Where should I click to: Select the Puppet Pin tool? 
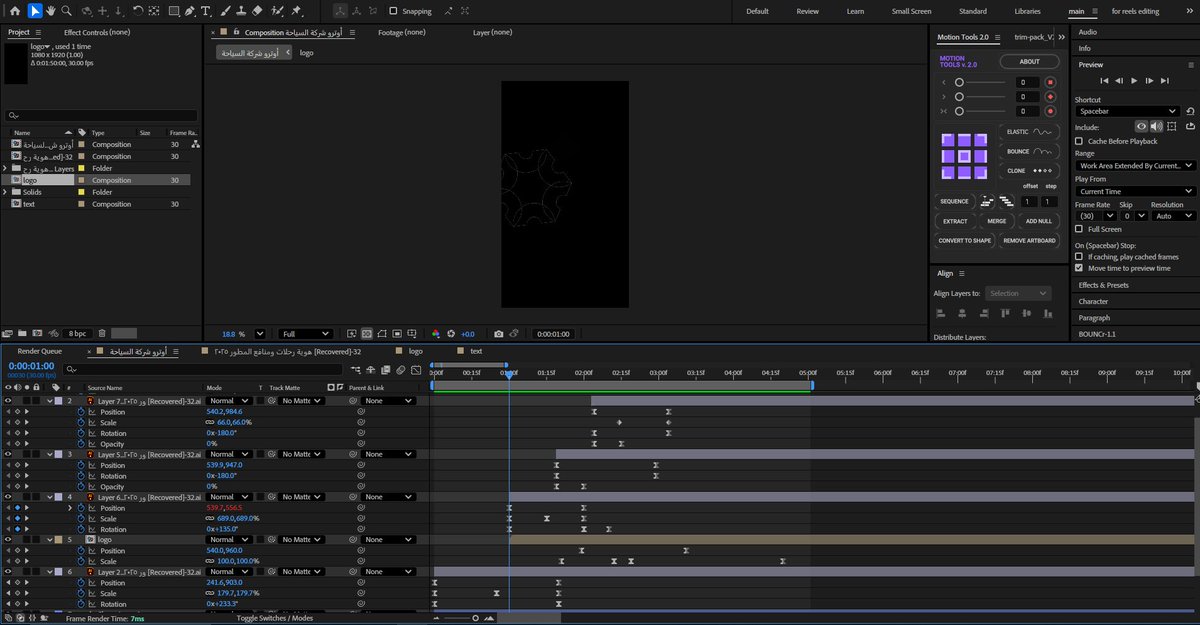[x=297, y=11]
